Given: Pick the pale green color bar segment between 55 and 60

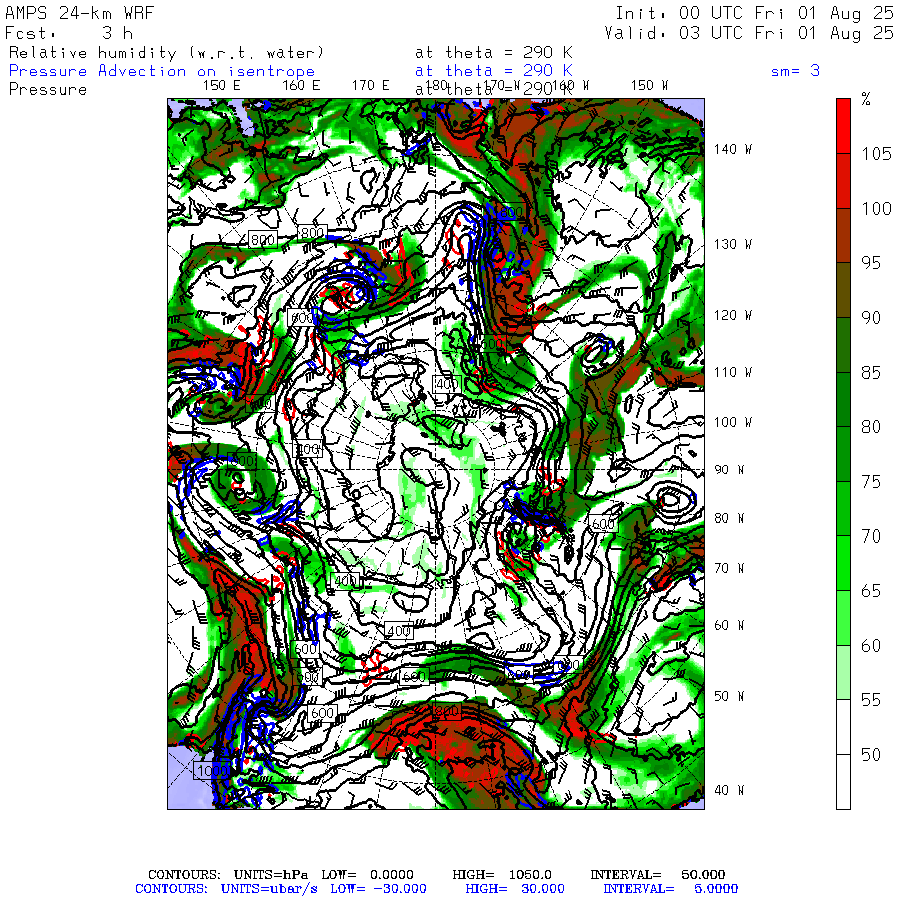Looking at the screenshot, I should (x=843, y=672).
